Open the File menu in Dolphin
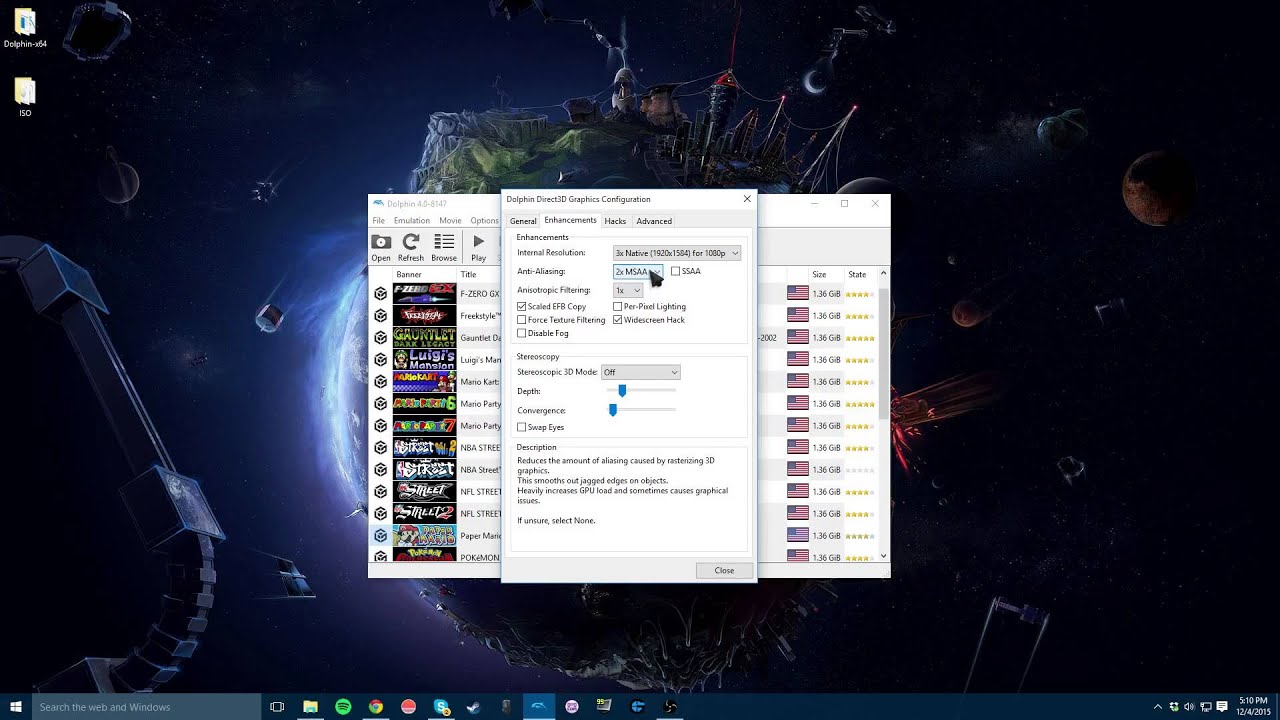 click(379, 220)
